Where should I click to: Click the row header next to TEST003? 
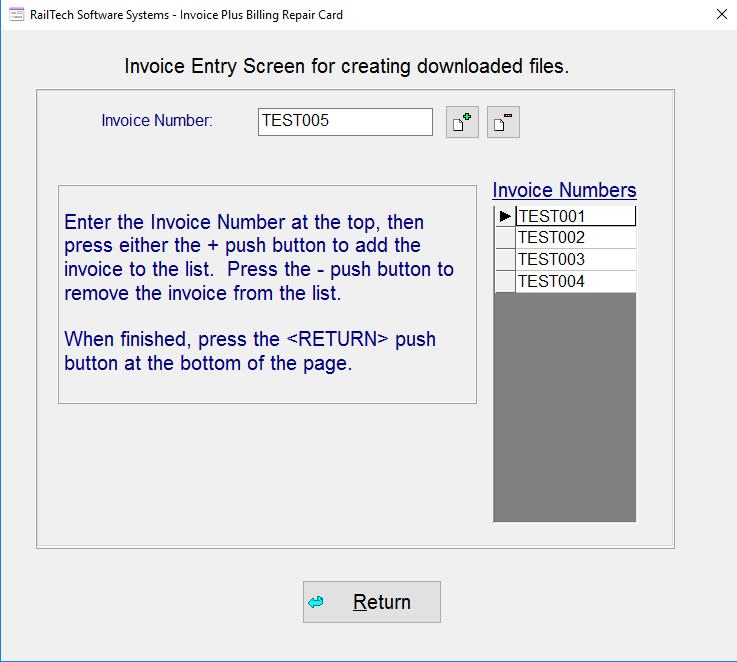[505, 260]
